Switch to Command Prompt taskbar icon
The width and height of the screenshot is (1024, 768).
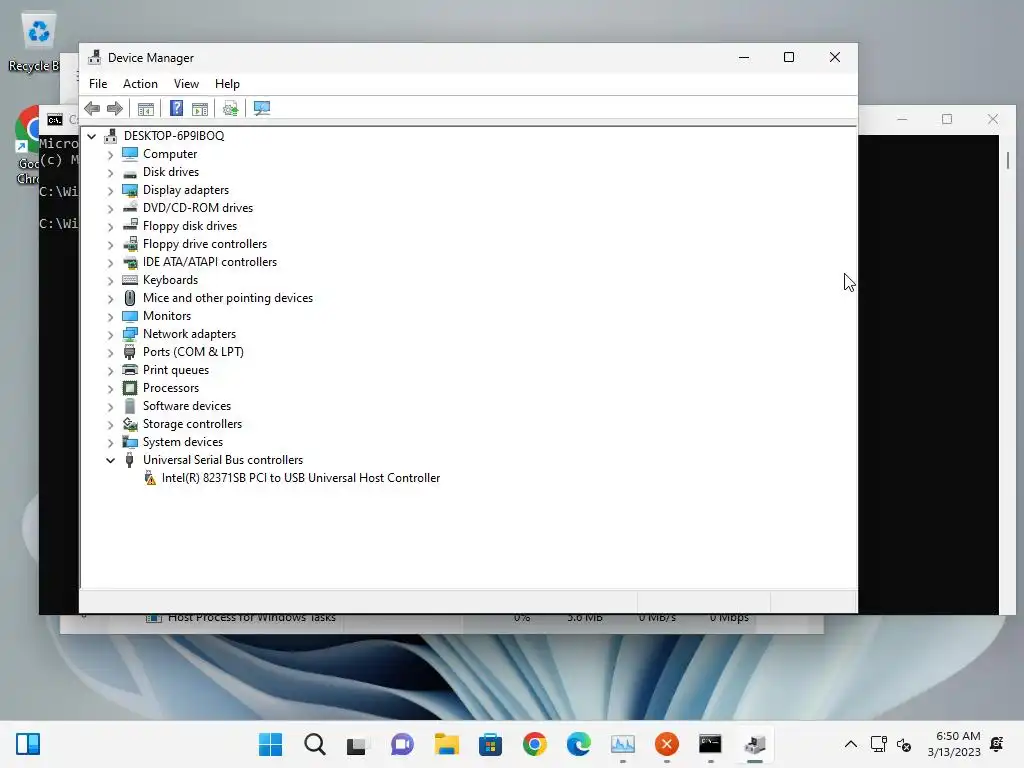click(x=710, y=744)
